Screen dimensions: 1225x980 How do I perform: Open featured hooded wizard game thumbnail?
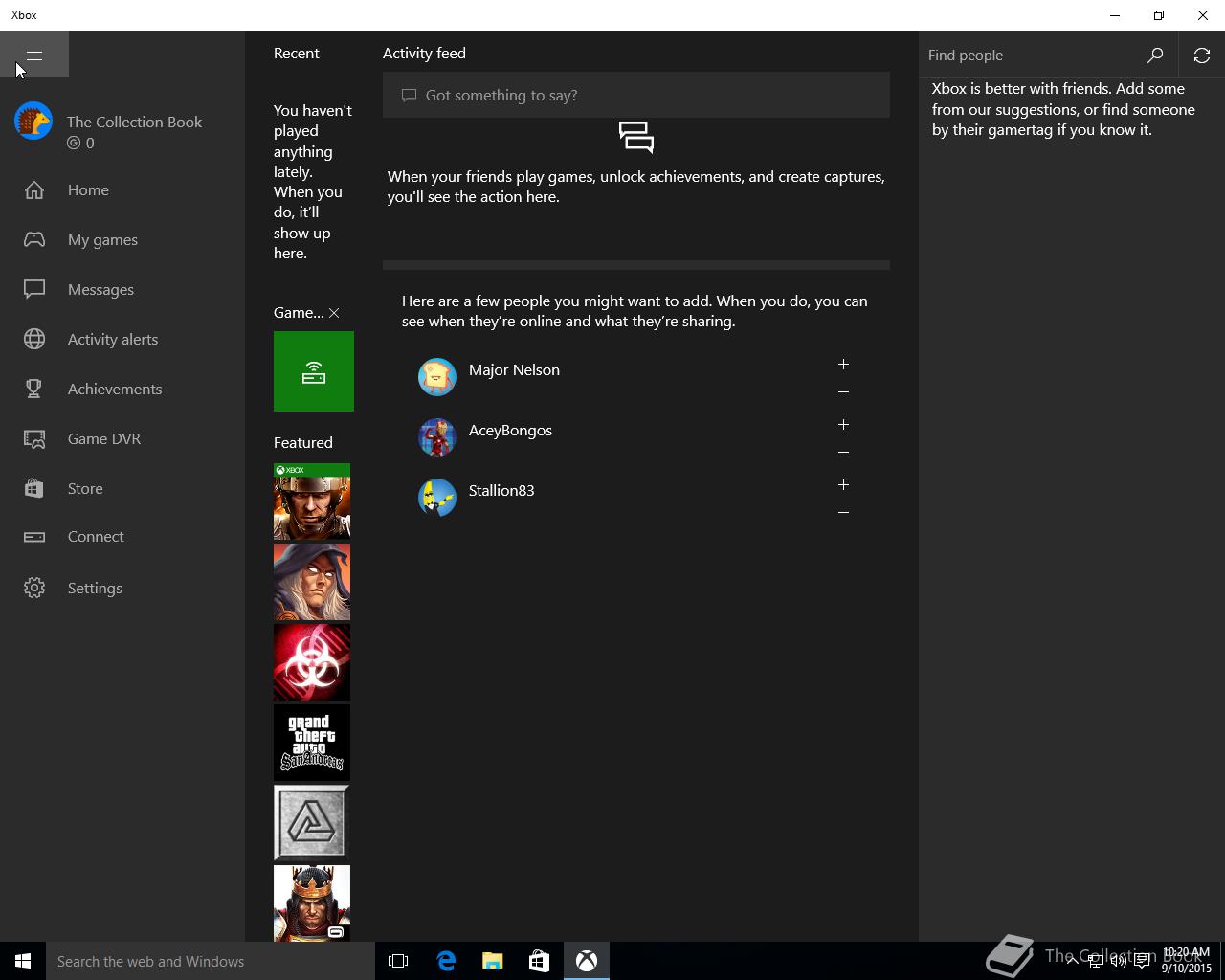pos(312,582)
